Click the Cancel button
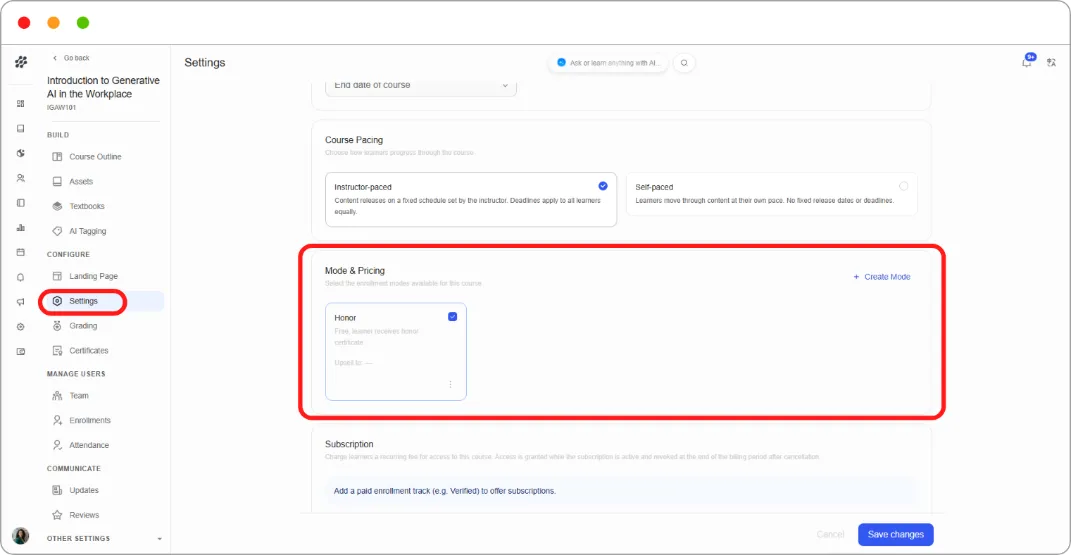Viewport: 1071px width, 555px height. click(x=831, y=535)
